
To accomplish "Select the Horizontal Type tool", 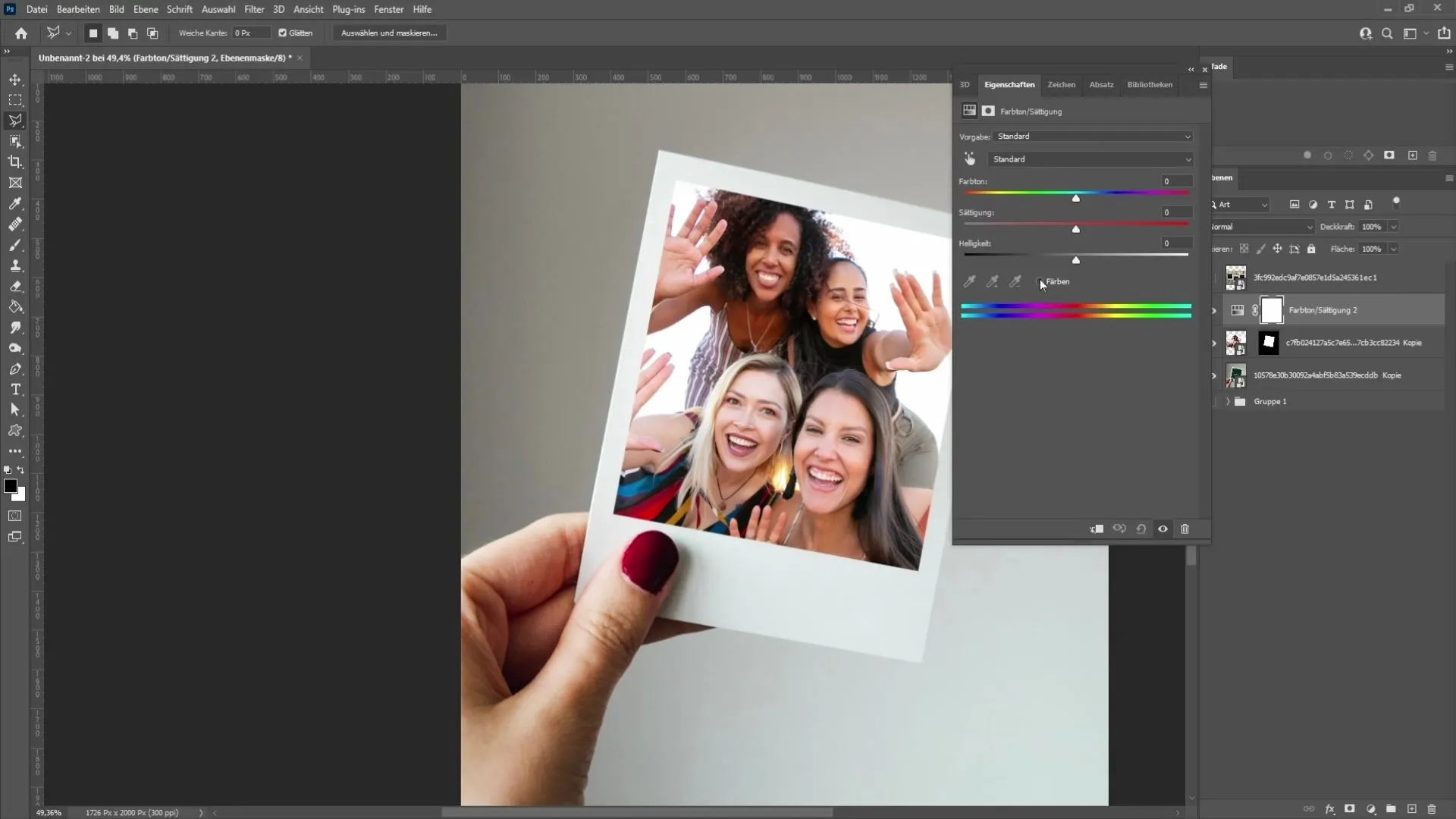I will [15, 389].
